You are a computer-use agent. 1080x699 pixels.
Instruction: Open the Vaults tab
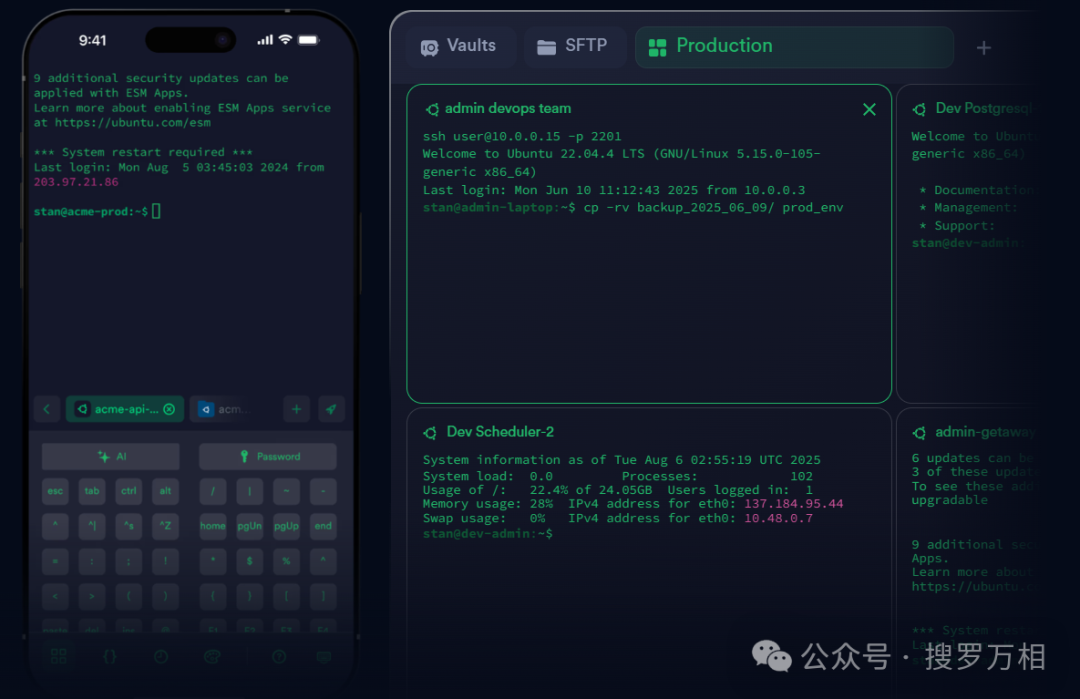point(459,46)
